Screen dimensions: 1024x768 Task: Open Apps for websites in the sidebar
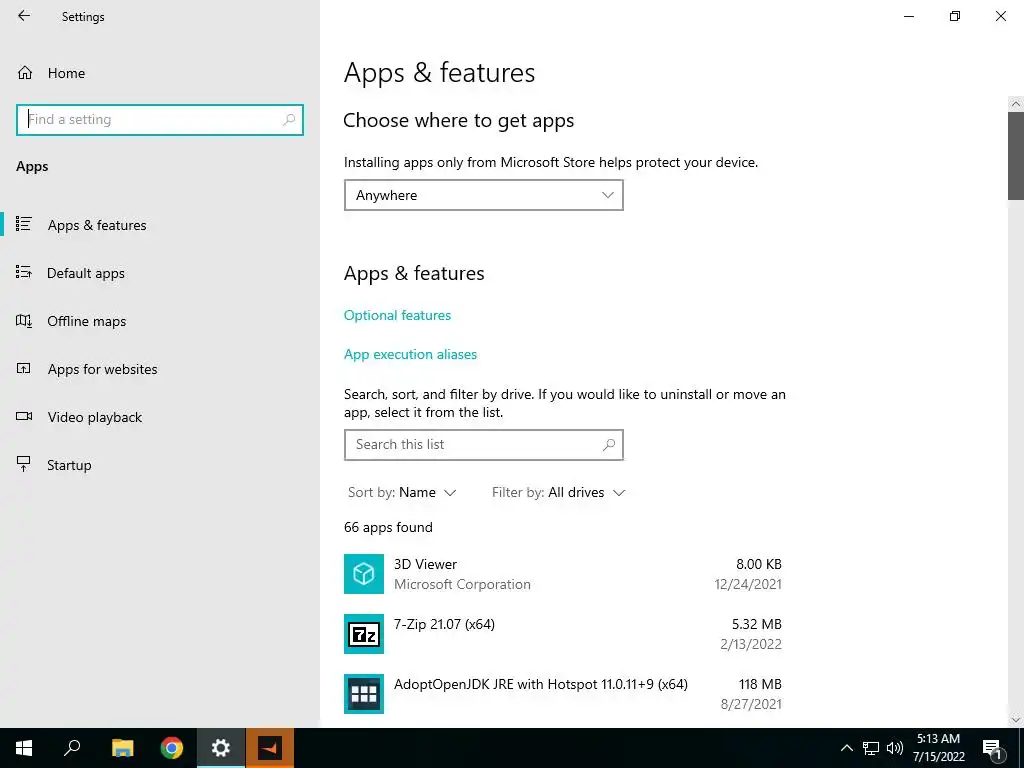click(160, 369)
